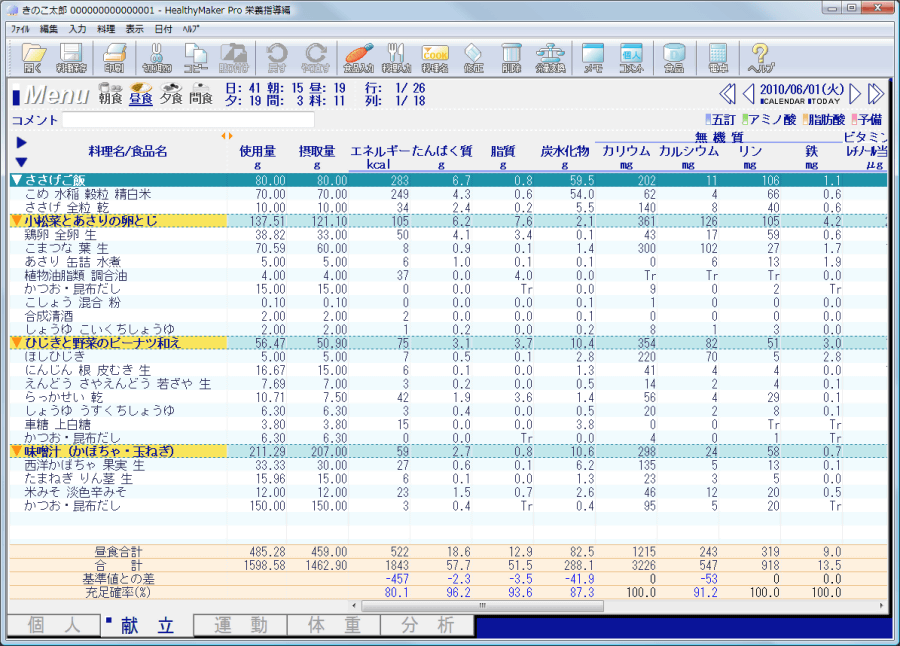
Task: Open food input via the carrot icon
Action: pos(359,58)
